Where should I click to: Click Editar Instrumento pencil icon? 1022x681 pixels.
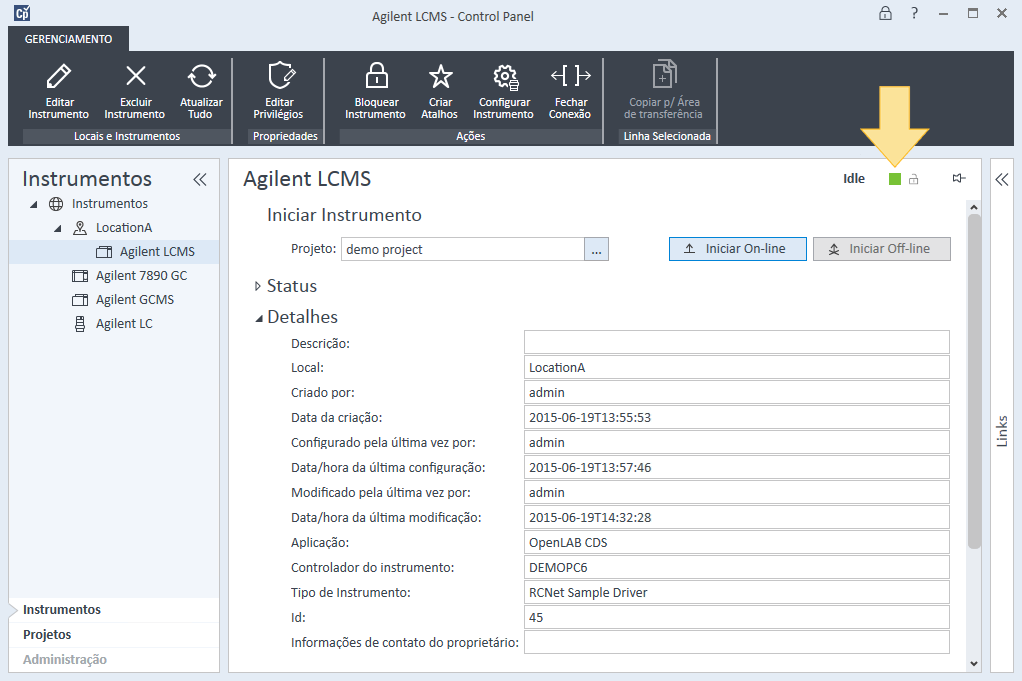click(59, 76)
